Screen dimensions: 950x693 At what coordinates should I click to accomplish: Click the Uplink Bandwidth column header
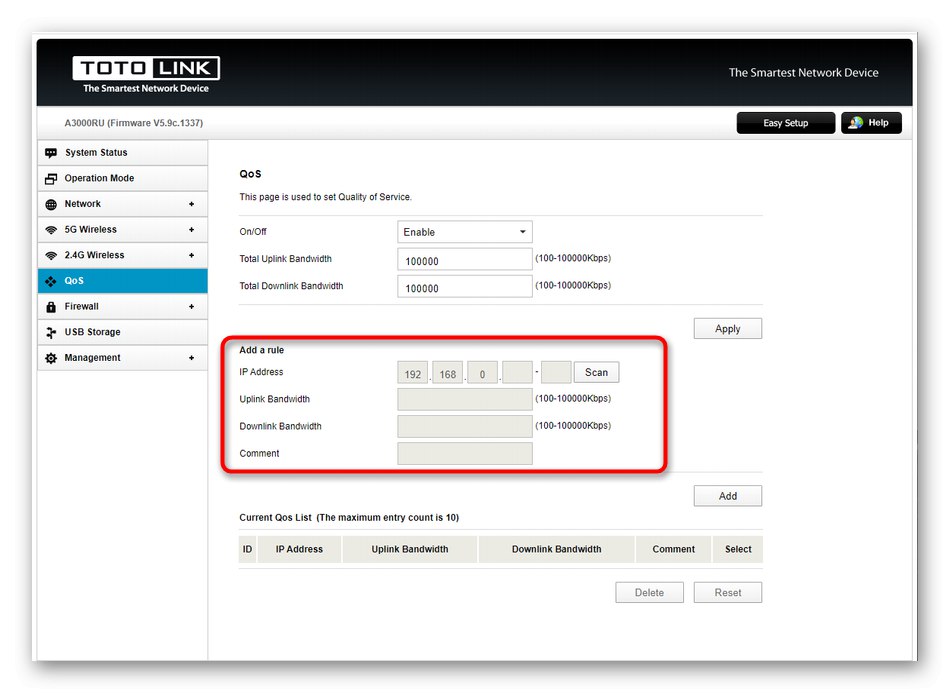click(x=410, y=549)
